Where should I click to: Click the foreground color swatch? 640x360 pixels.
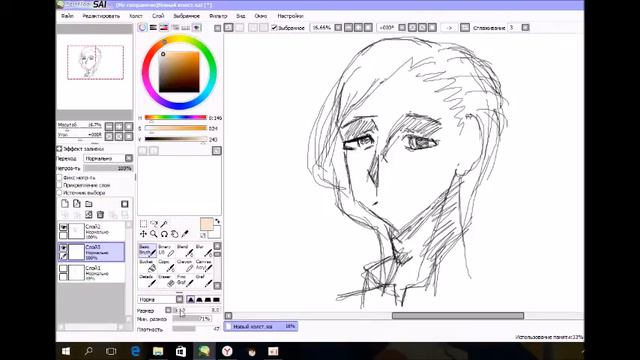coord(207,224)
